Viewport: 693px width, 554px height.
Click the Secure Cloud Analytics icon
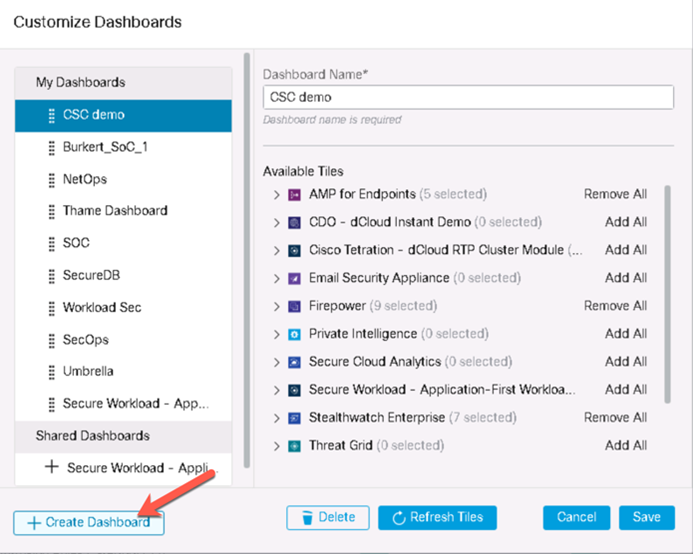click(294, 363)
